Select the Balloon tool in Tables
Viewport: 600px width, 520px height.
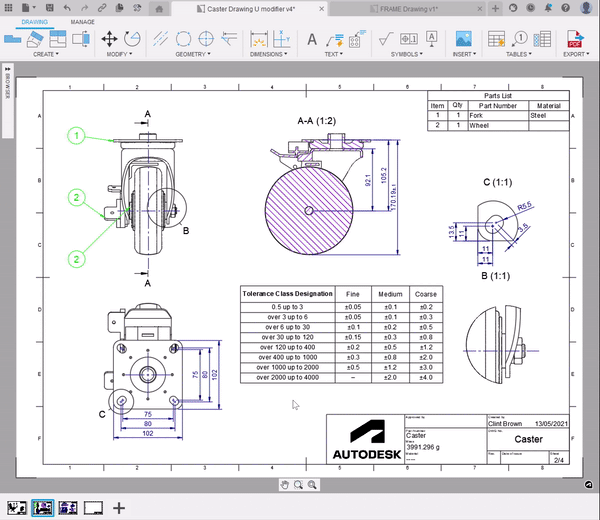coord(522,40)
